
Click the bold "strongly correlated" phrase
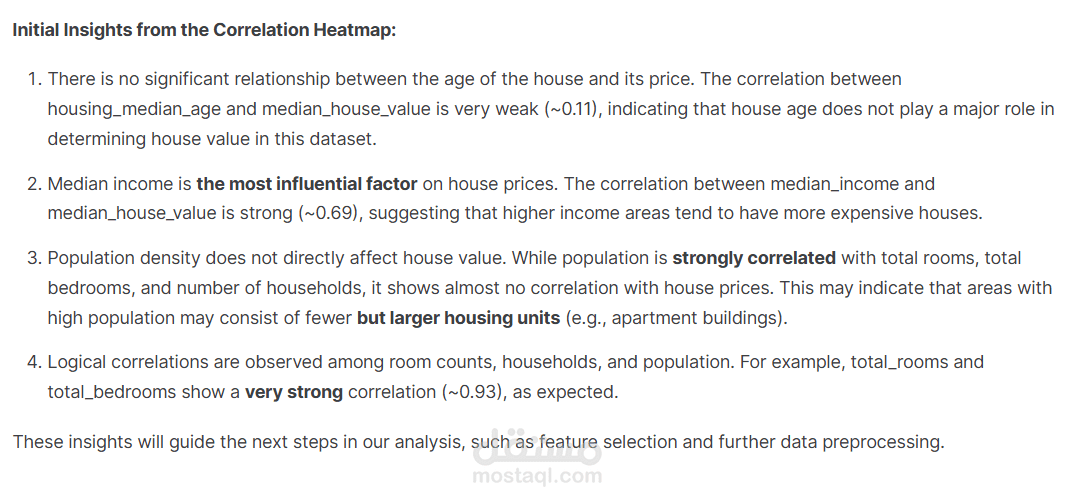[x=754, y=258]
